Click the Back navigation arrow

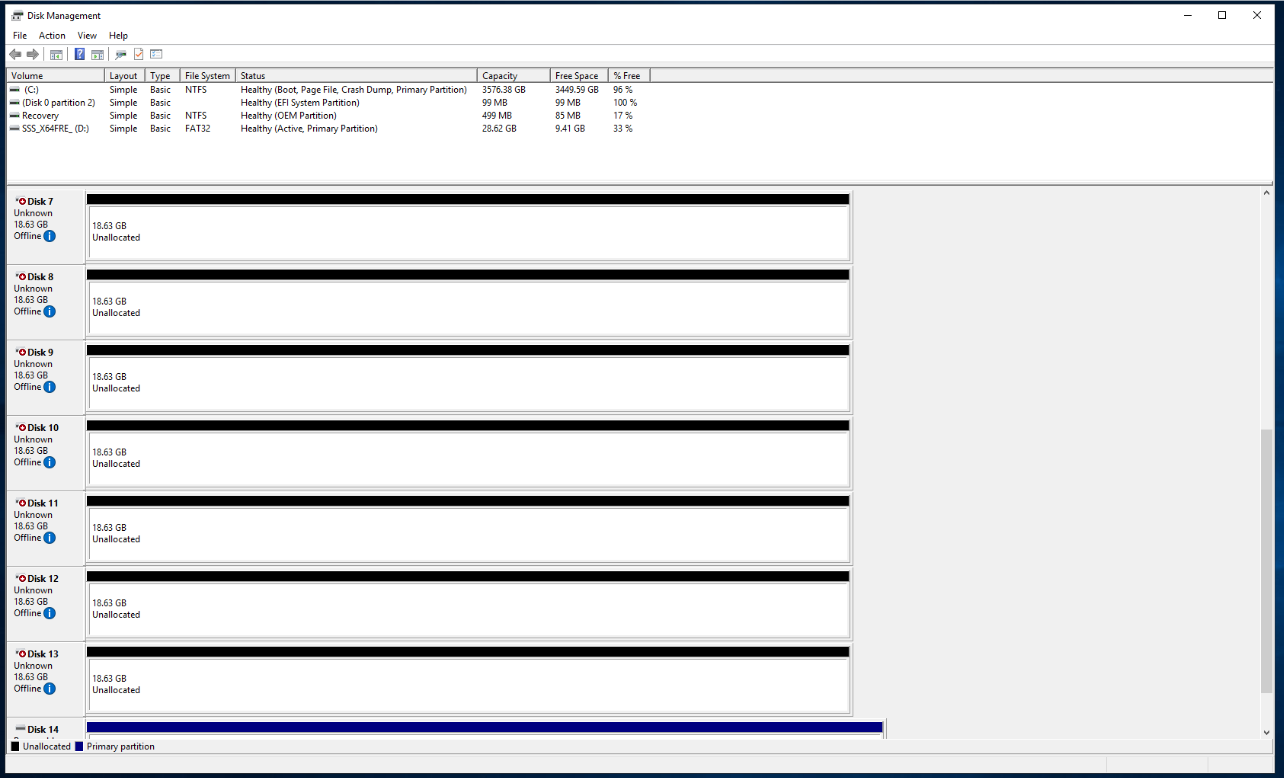16,54
